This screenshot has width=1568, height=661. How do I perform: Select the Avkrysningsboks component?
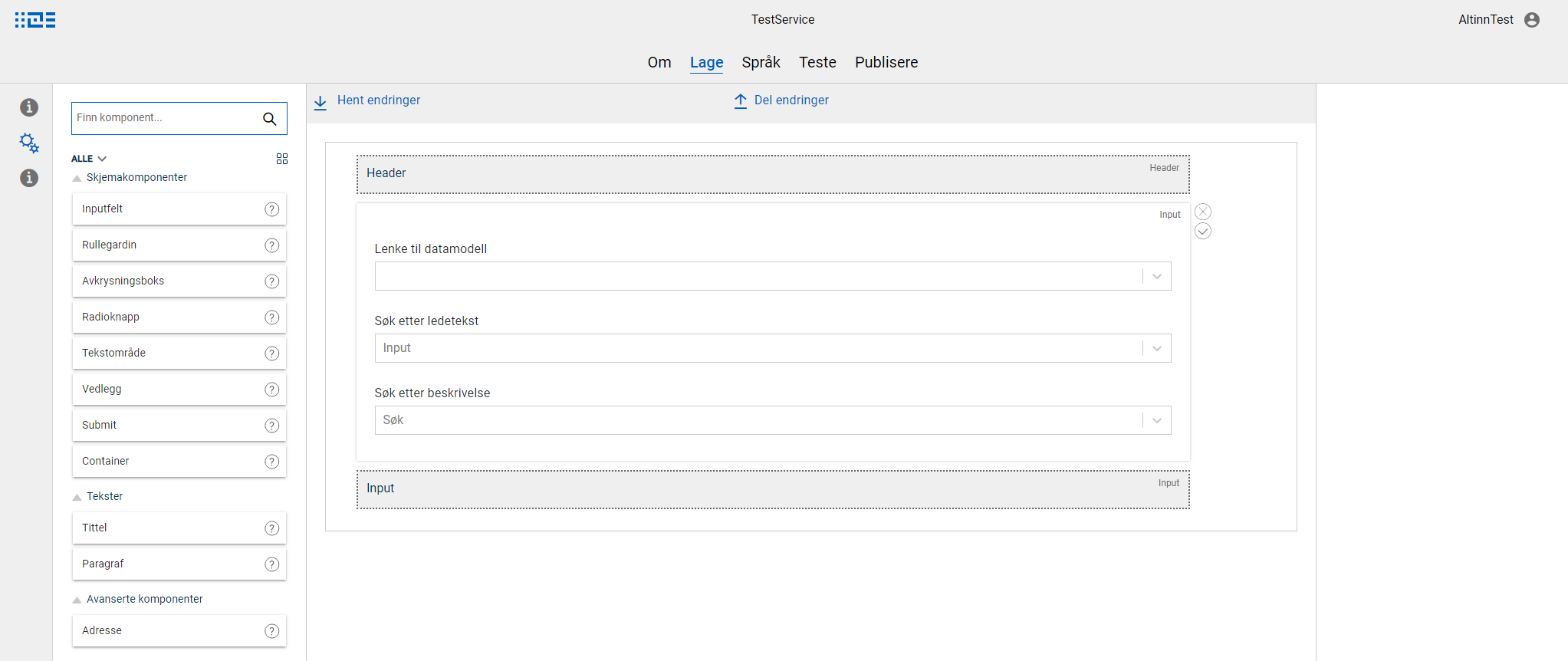pos(179,281)
